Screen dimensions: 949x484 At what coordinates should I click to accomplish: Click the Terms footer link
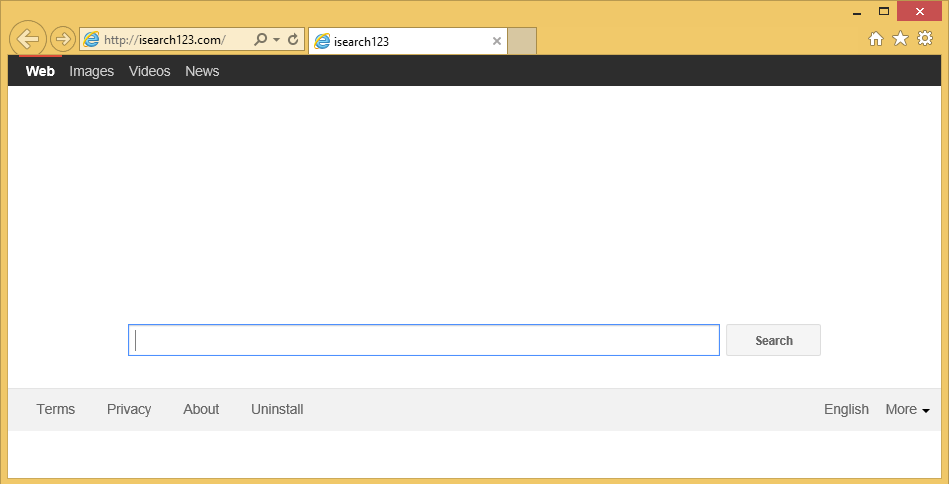click(56, 409)
